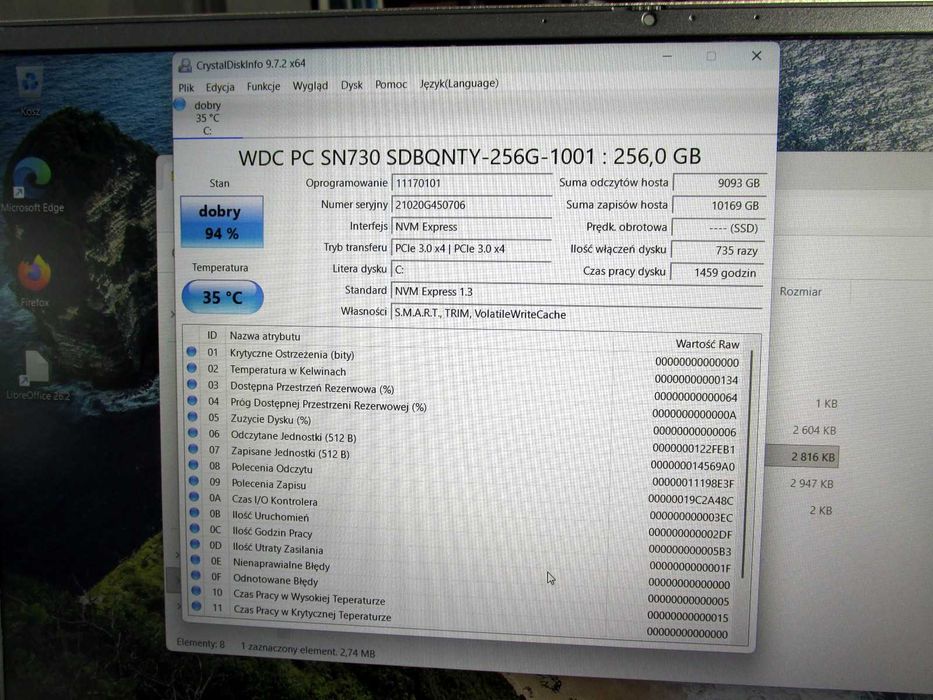This screenshot has height=700, width=933.
Task: Click the Suma odczytów hosta value 9093 GB
Action: click(x=718, y=183)
